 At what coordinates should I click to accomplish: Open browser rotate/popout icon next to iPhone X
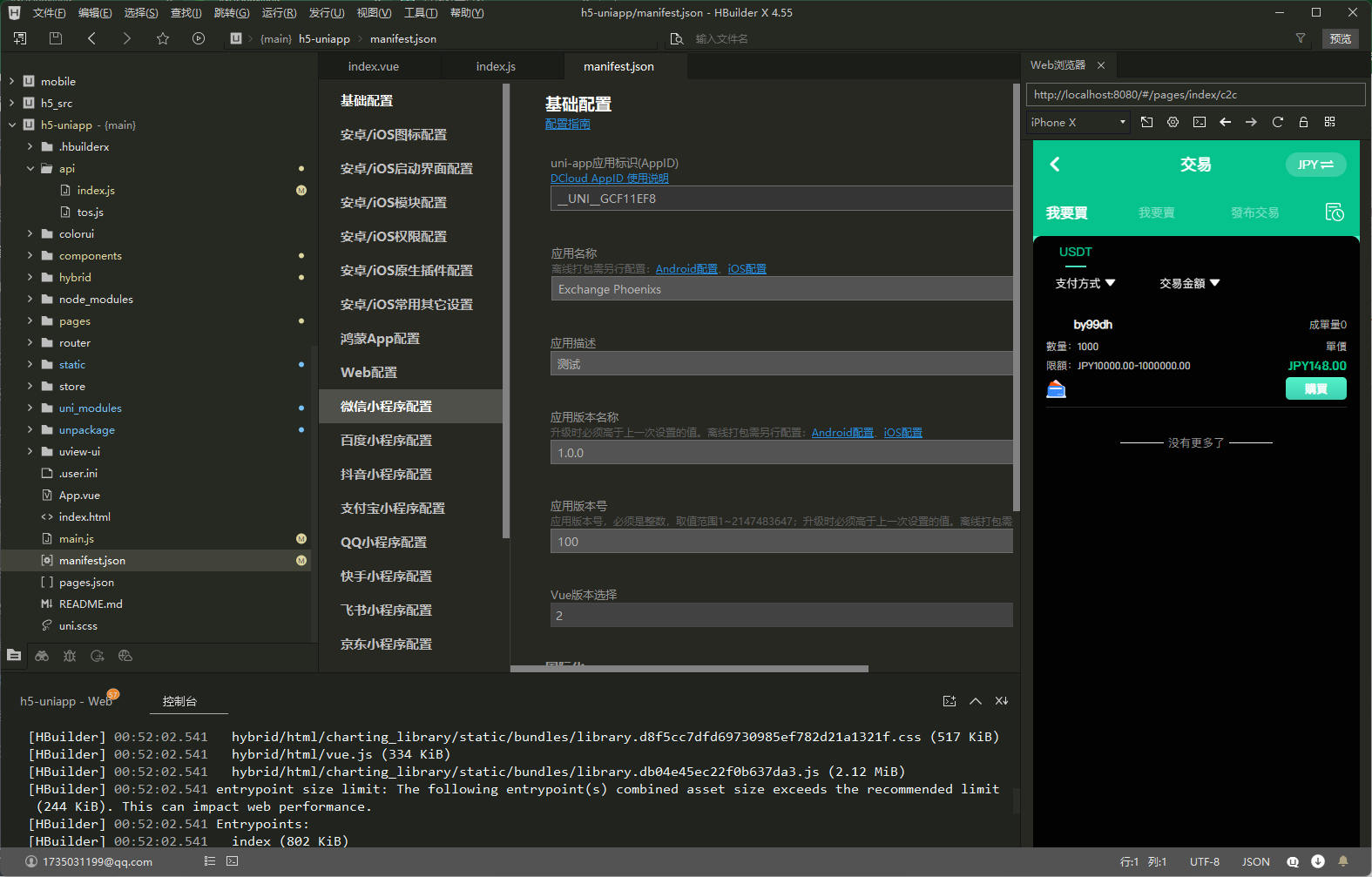(x=1147, y=122)
